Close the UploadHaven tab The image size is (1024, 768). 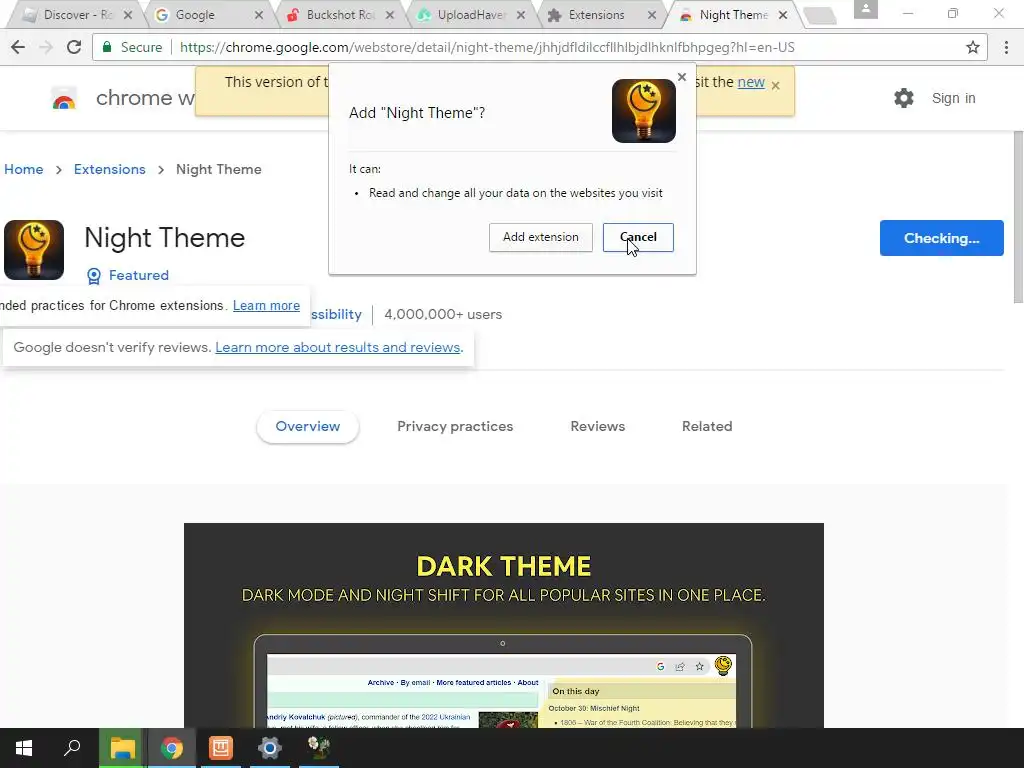click(520, 14)
